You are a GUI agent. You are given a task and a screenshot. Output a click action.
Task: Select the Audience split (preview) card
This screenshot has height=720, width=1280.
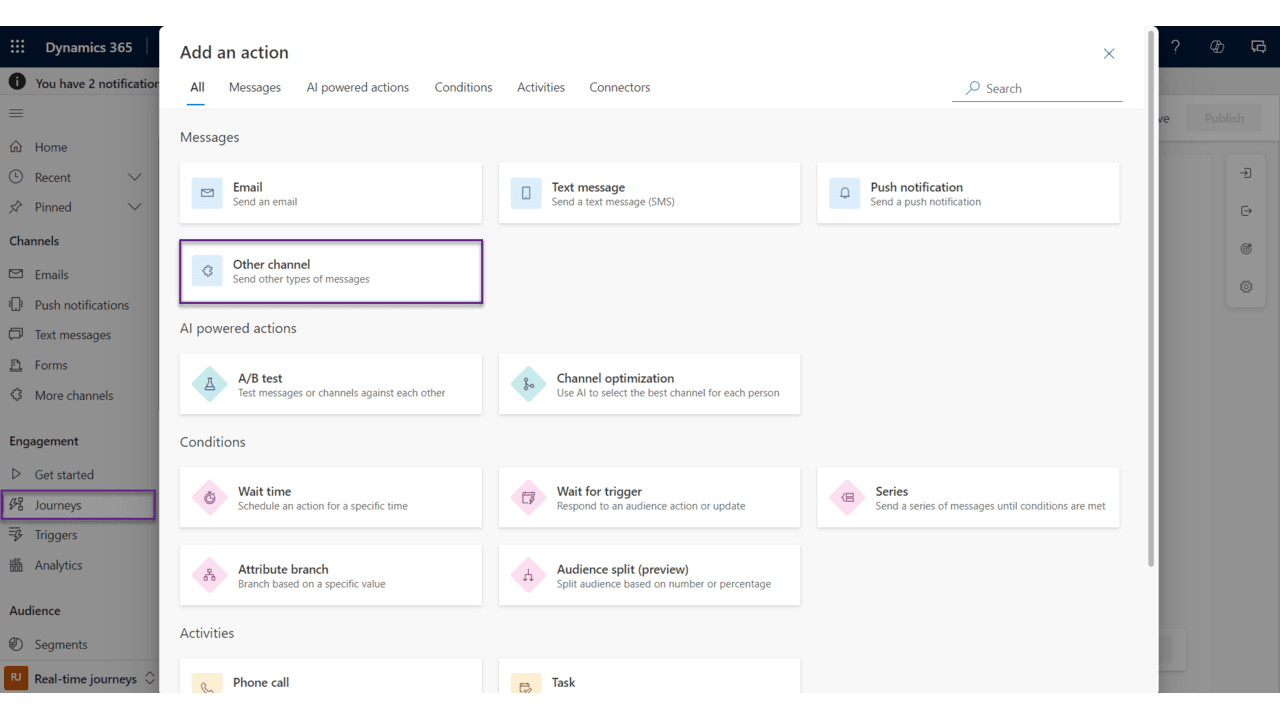[649, 575]
